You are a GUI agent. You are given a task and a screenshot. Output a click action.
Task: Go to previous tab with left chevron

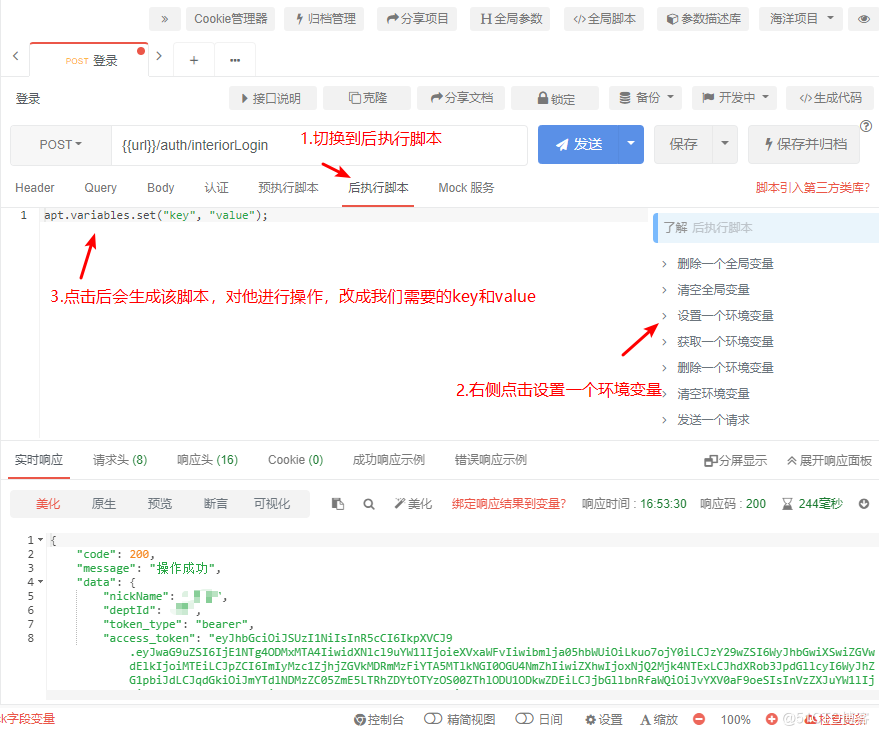click(x=16, y=56)
